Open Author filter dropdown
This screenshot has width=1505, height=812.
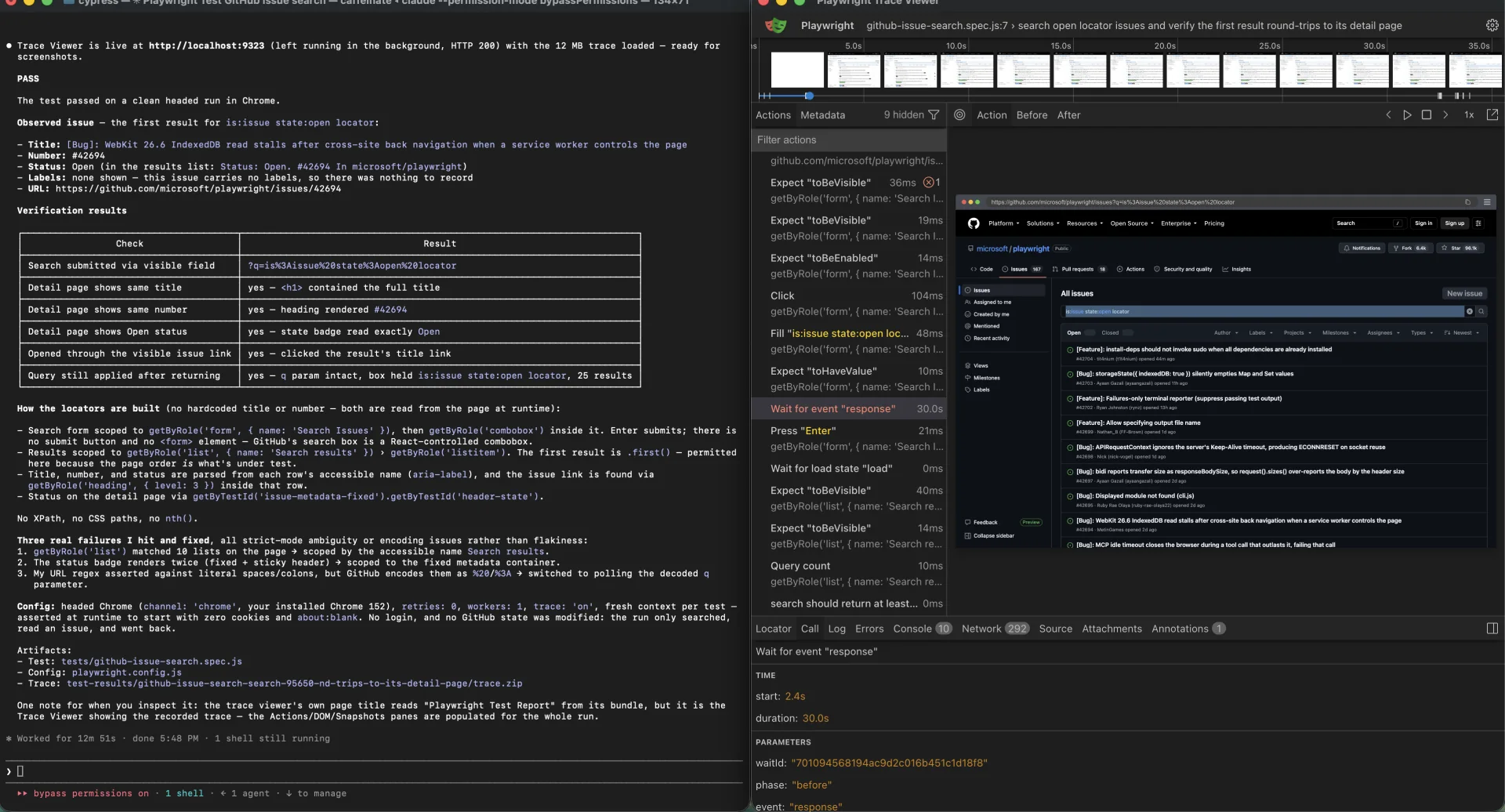coord(1225,332)
